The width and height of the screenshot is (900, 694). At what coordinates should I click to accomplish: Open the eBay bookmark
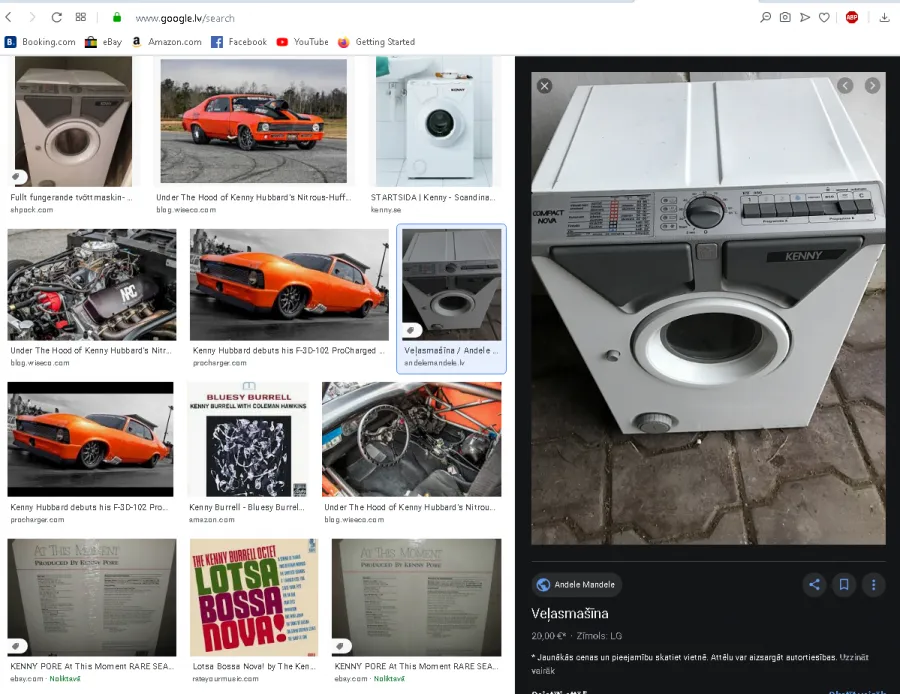(x=103, y=42)
